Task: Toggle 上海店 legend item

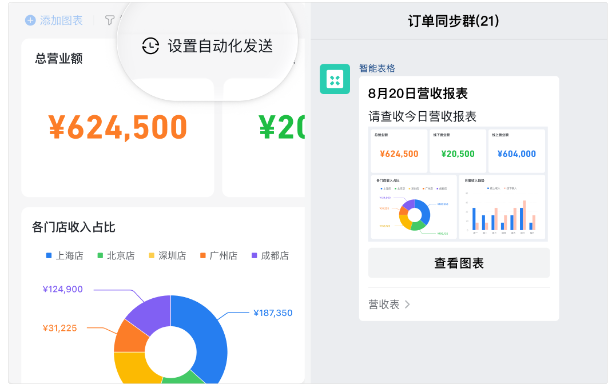Action: click(64, 256)
